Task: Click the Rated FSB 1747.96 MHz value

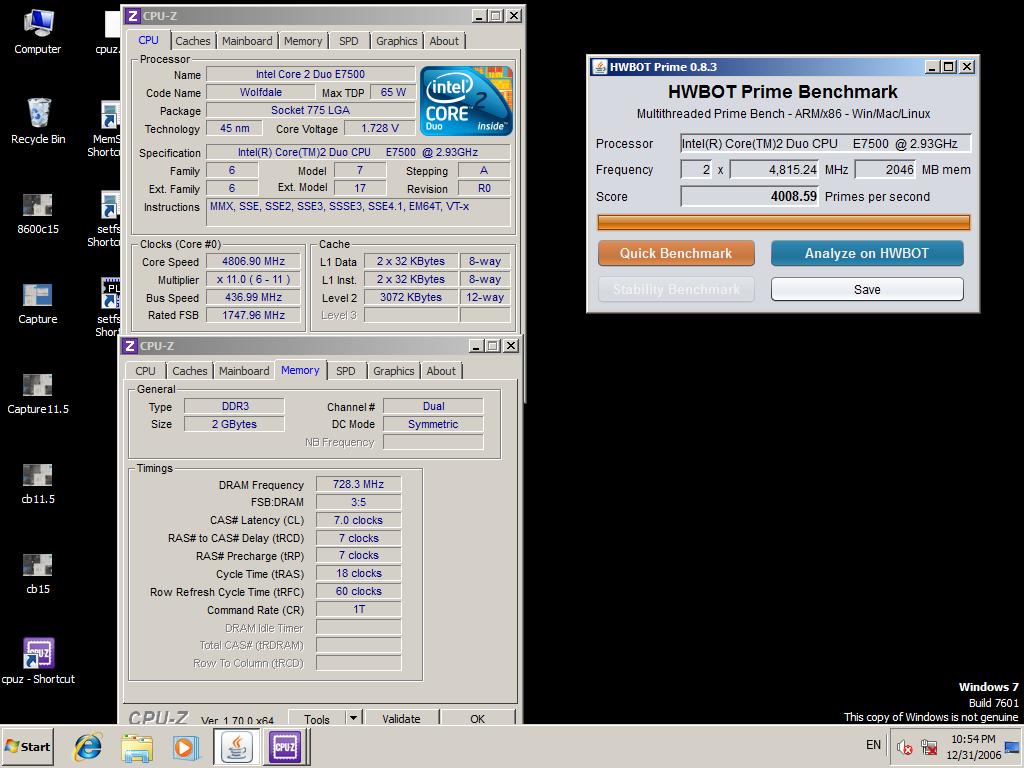Action: coord(253,315)
